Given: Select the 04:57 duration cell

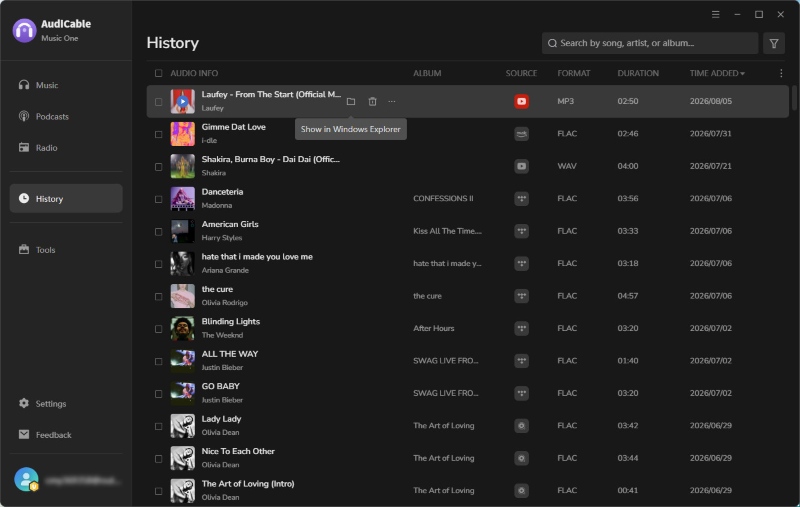Looking at the screenshot, I should (x=628, y=296).
